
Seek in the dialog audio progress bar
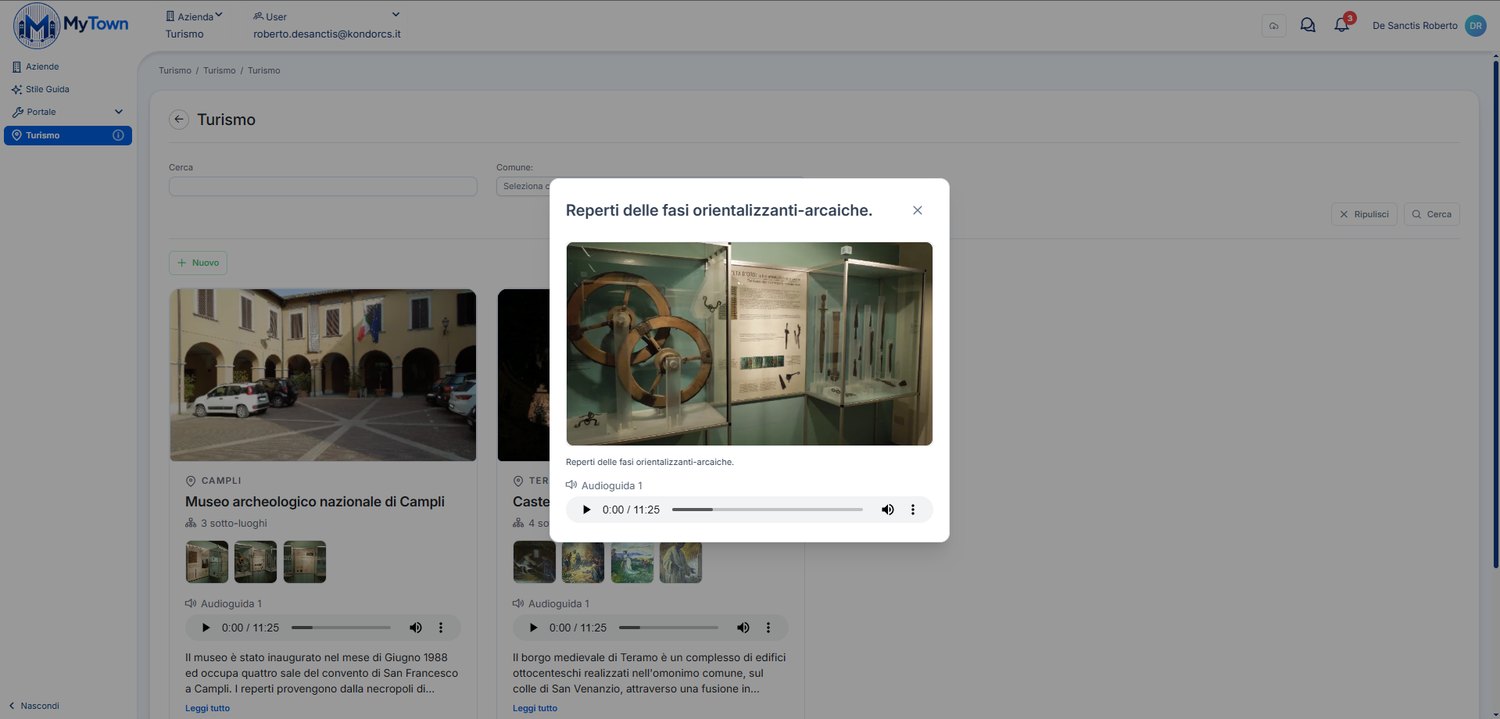pyautogui.click(x=767, y=510)
